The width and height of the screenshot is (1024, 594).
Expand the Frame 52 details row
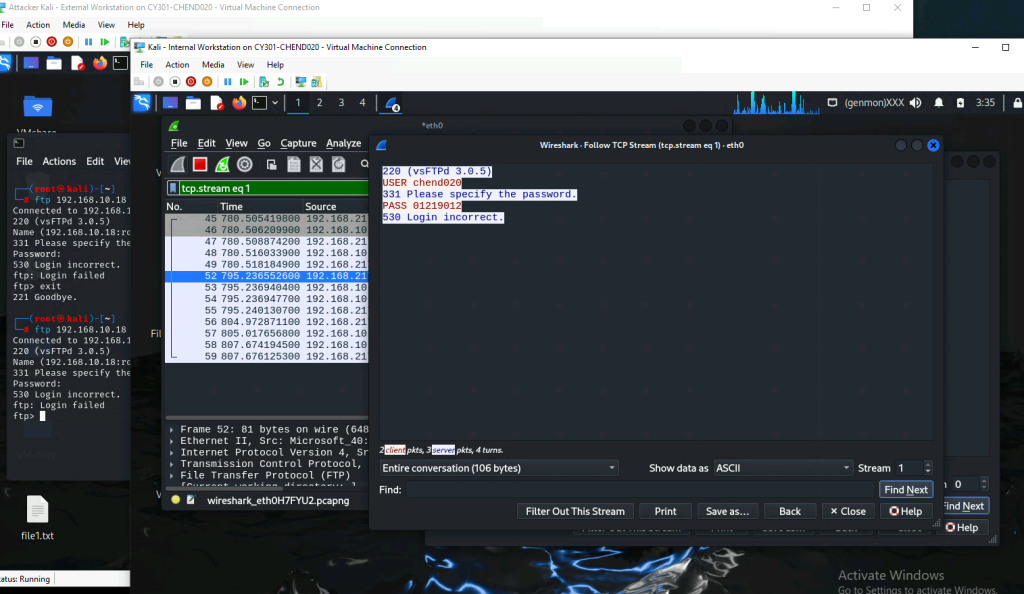click(x=172, y=429)
